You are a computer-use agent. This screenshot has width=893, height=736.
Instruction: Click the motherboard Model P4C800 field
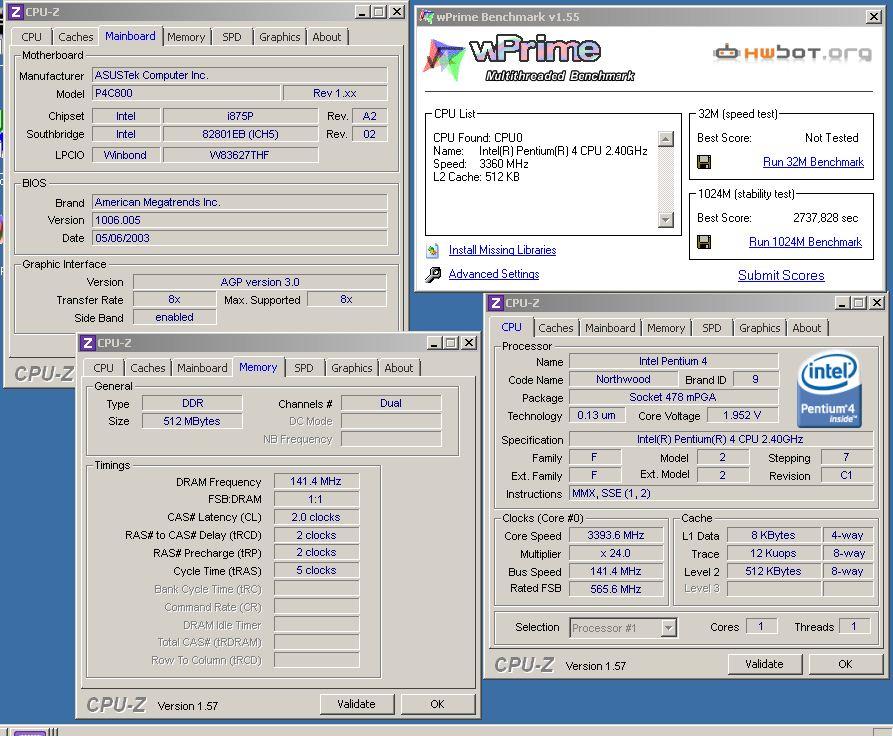point(186,93)
